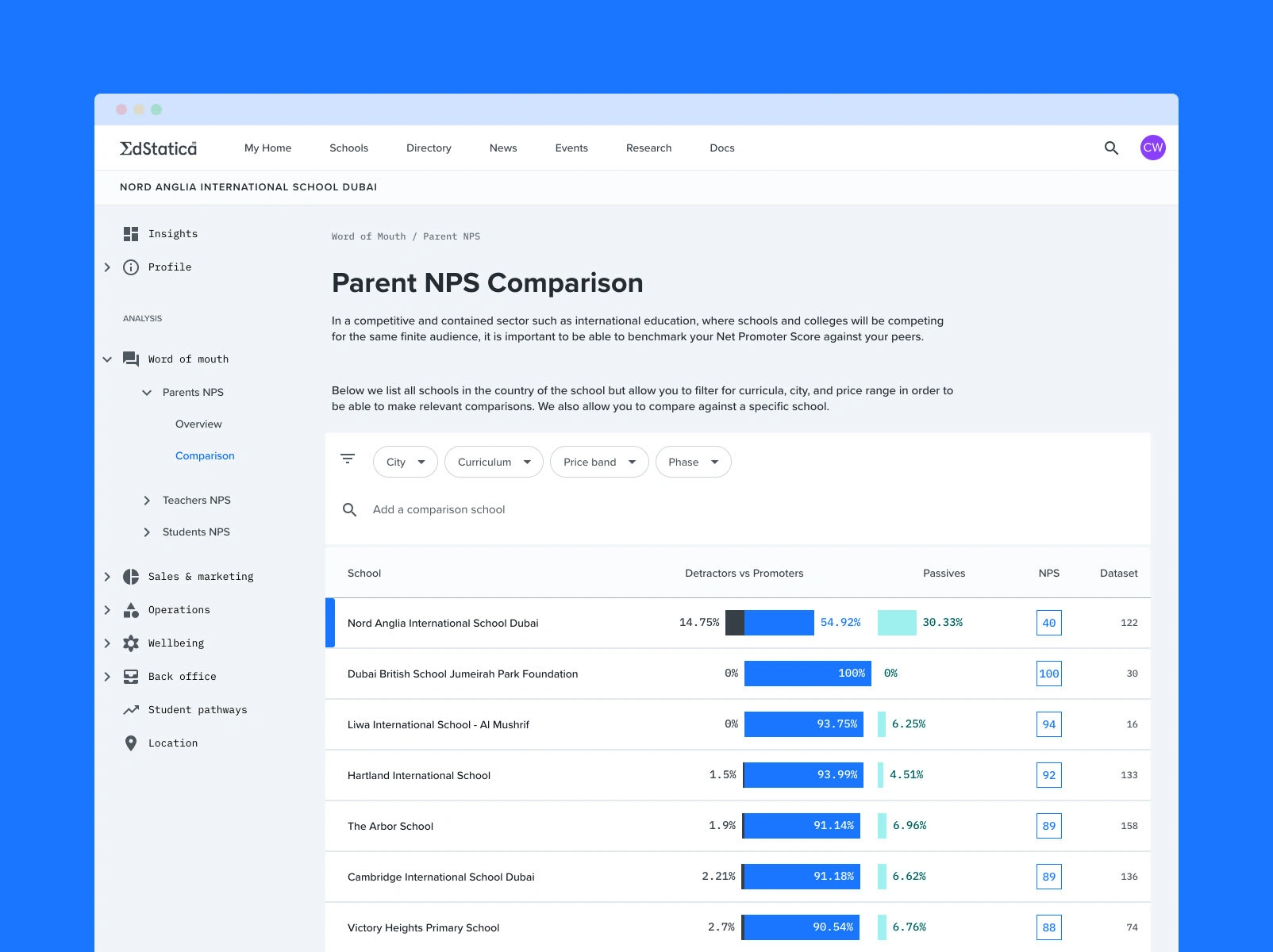Open the Phase filter dropdown

pyautogui.click(x=693, y=462)
